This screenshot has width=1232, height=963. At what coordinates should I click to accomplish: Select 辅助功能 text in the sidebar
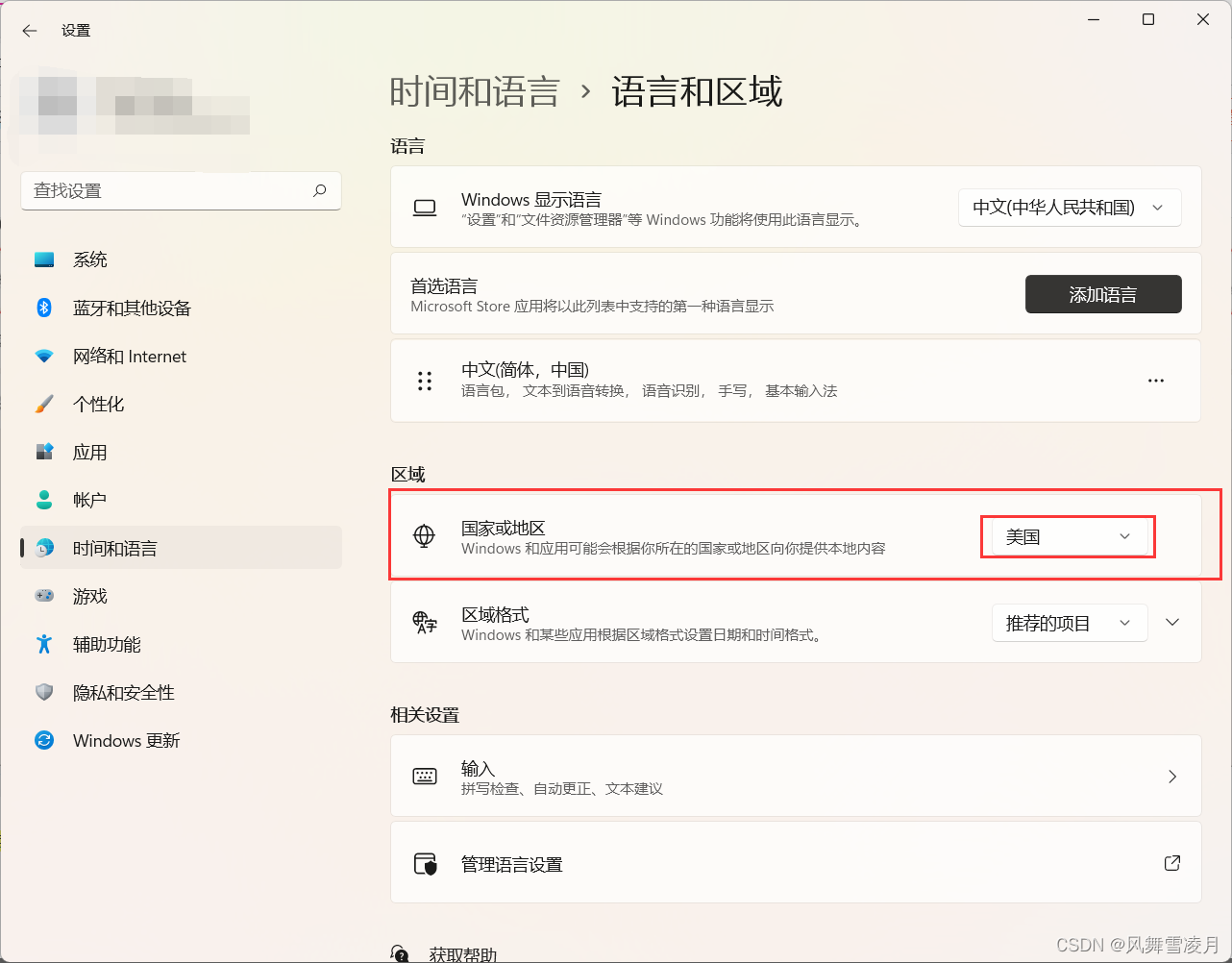tap(107, 644)
